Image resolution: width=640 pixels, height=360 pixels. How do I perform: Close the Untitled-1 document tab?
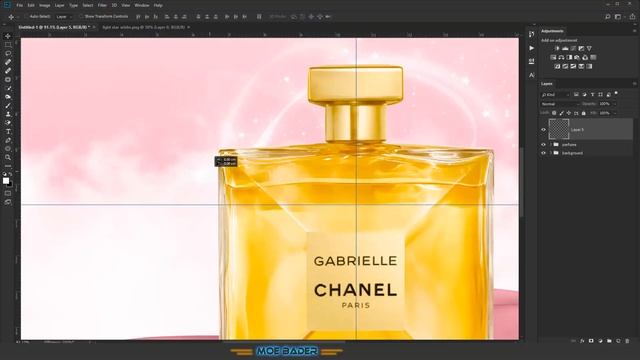click(94, 27)
